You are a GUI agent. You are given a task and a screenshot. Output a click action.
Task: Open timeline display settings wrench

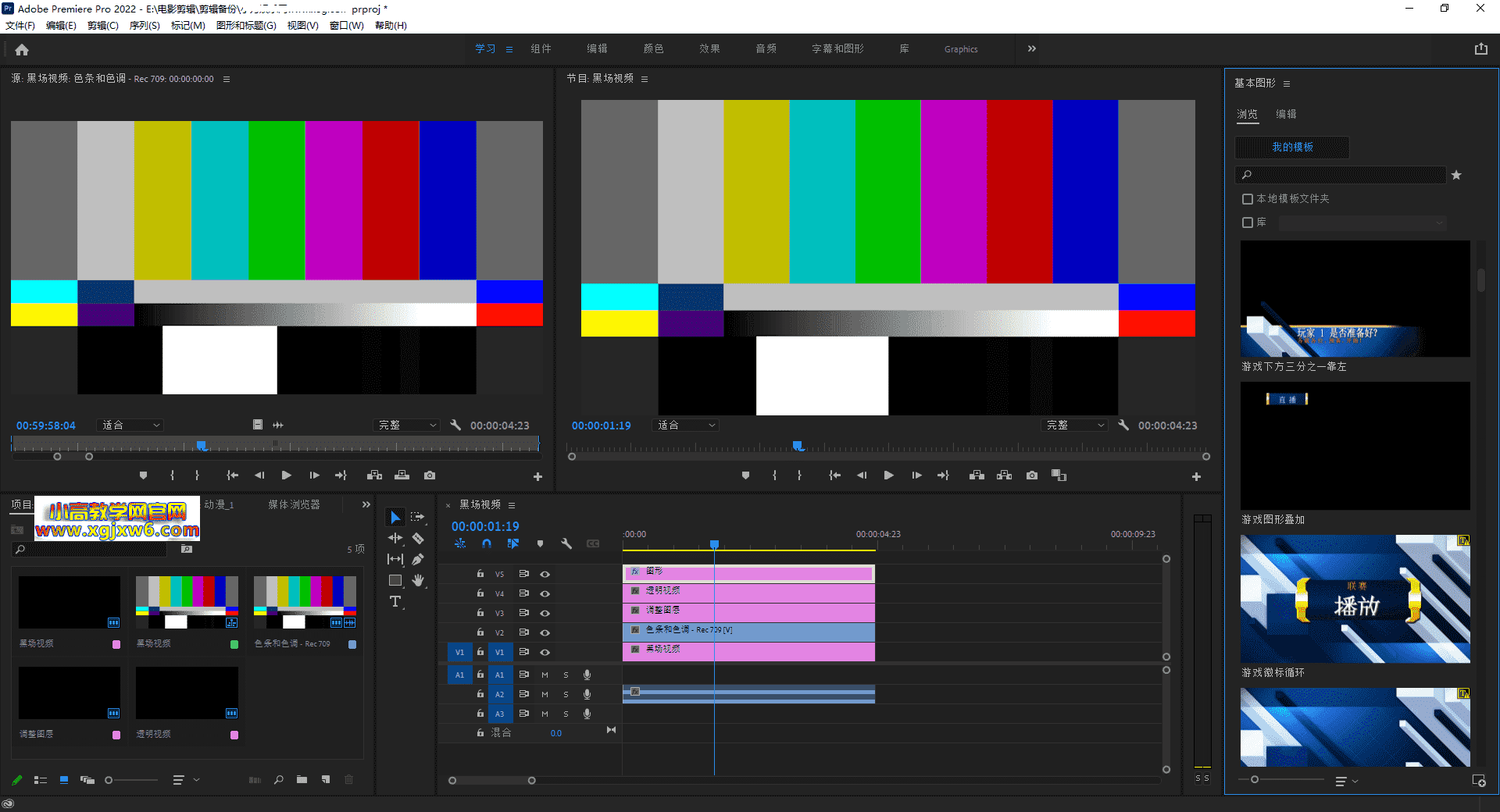coord(566,543)
